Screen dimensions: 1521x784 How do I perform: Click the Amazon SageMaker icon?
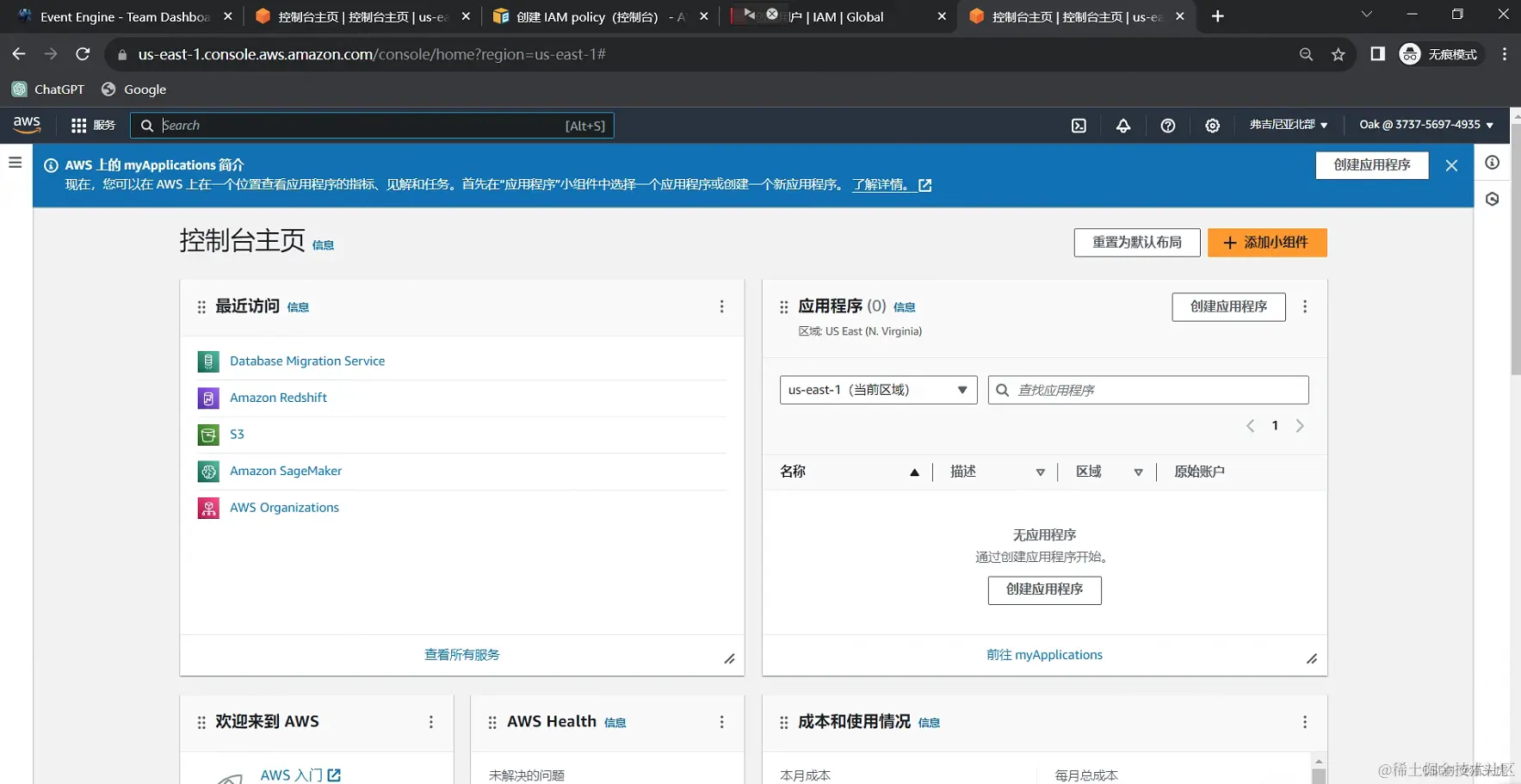tap(208, 472)
